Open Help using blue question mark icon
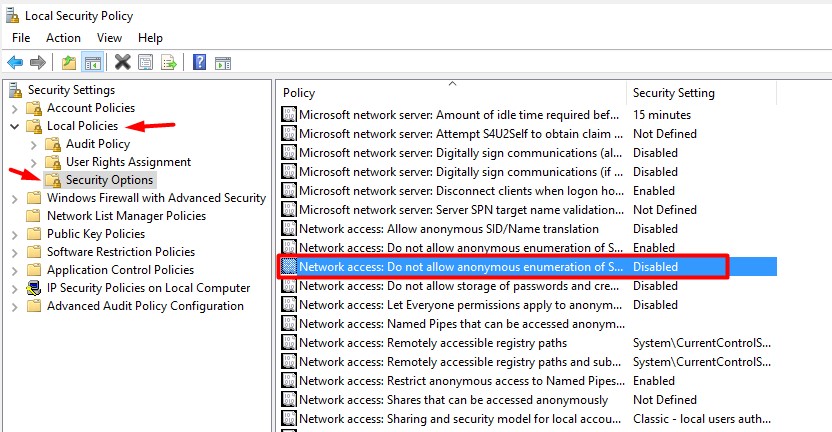The height and width of the screenshot is (432, 832). tap(199, 62)
